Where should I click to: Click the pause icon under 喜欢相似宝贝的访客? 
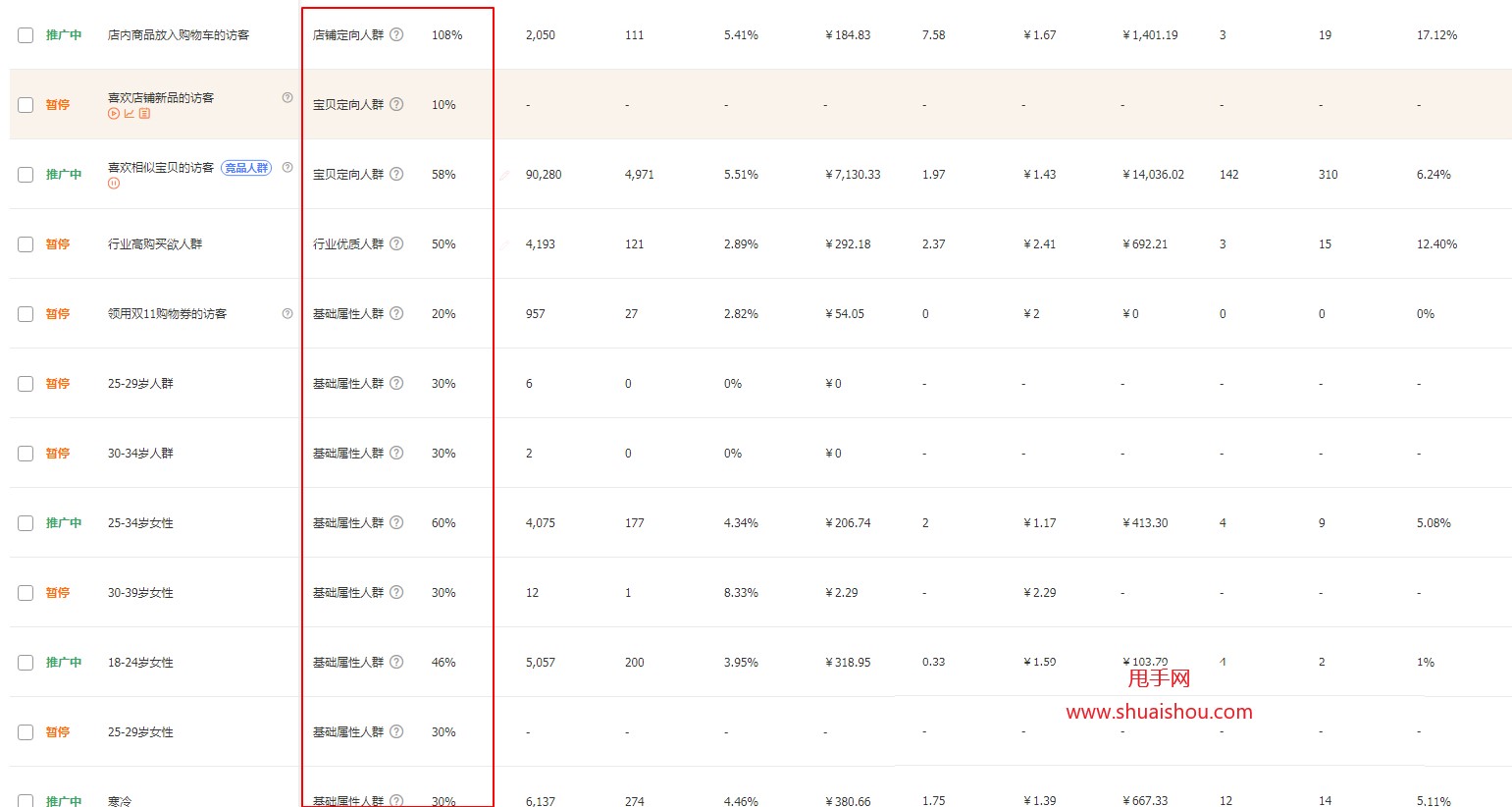[114, 184]
